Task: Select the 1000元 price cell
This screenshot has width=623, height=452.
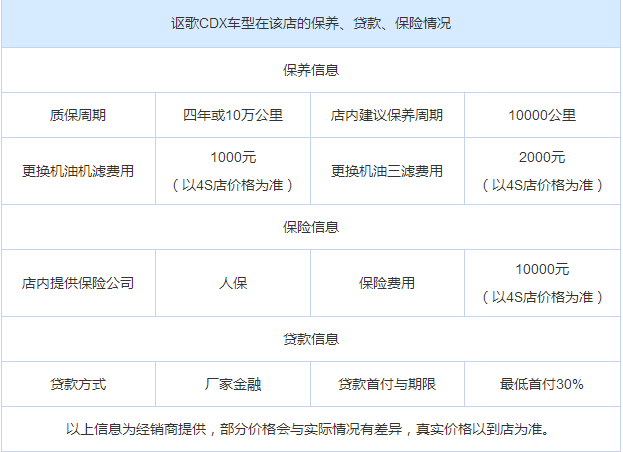Action: pos(233,171)
